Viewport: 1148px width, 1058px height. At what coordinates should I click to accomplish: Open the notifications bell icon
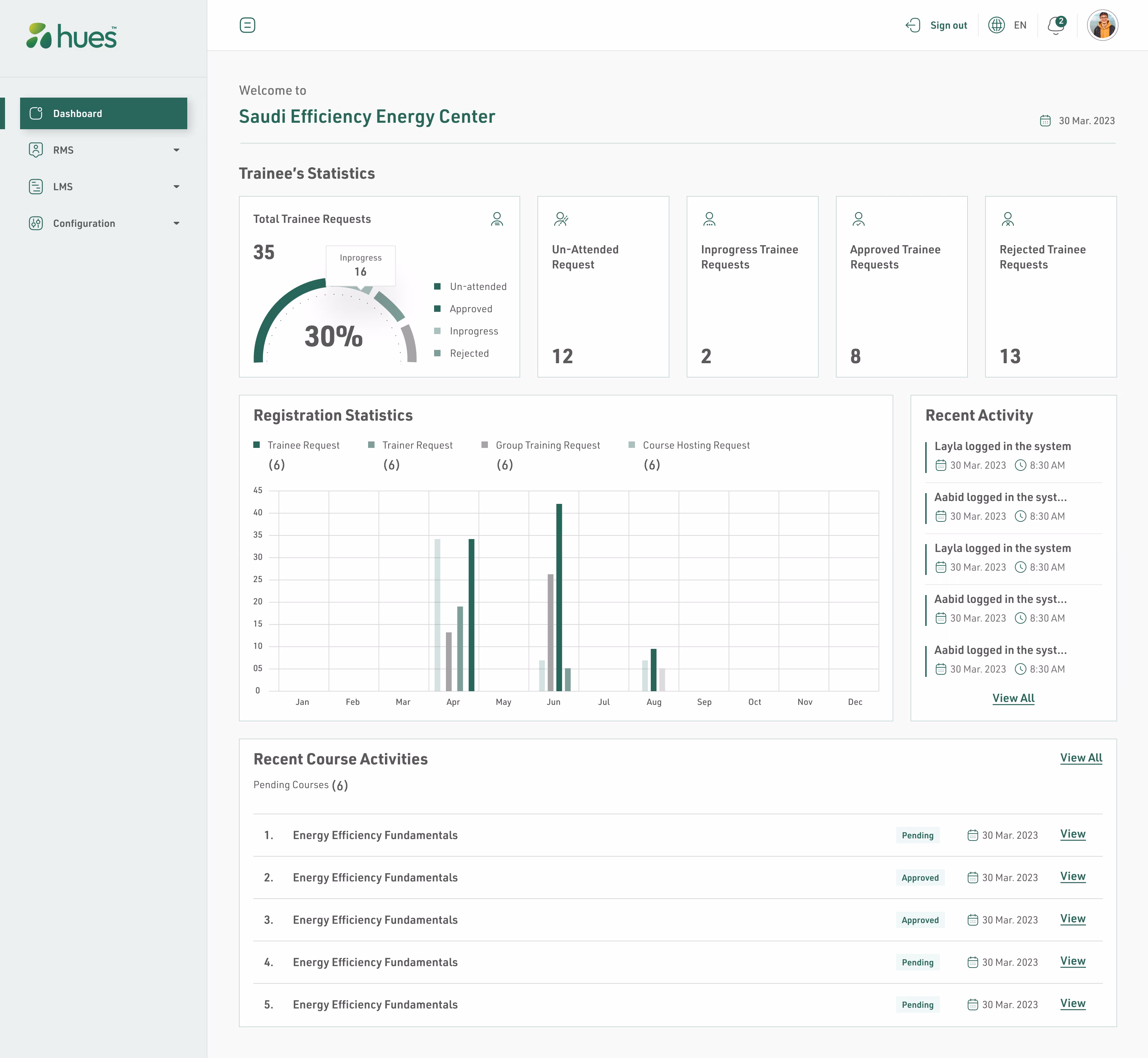tap(1056, 26)
